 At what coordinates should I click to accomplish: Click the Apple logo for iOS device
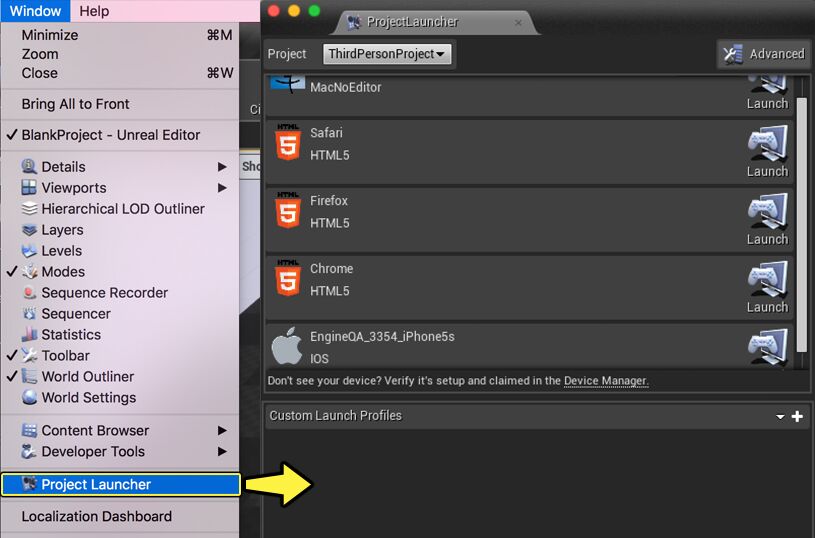[287, 345]
